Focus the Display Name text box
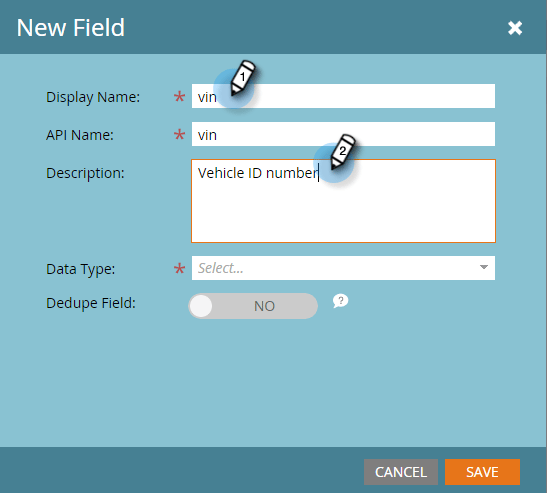Screen dimensions: 547x493 [343, 96]
